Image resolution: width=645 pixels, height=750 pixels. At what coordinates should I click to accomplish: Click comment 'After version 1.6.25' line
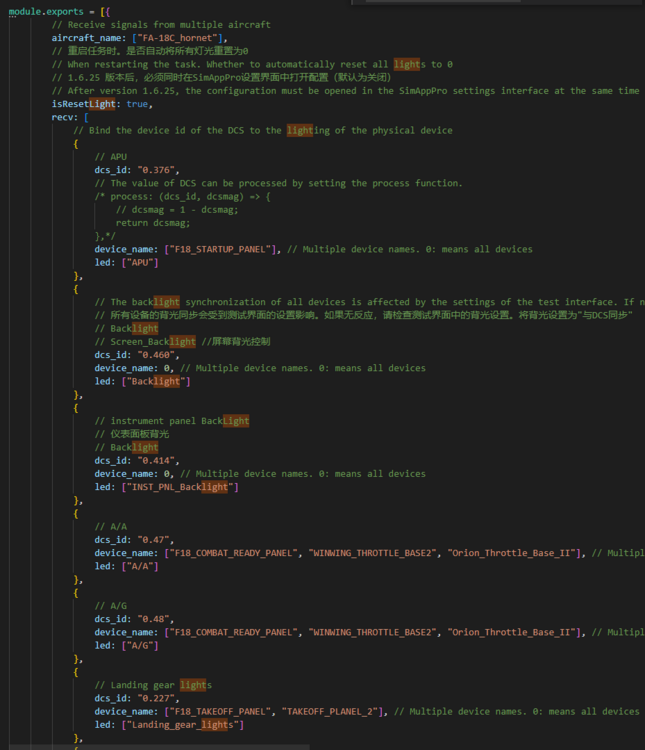tap(345, 91)
